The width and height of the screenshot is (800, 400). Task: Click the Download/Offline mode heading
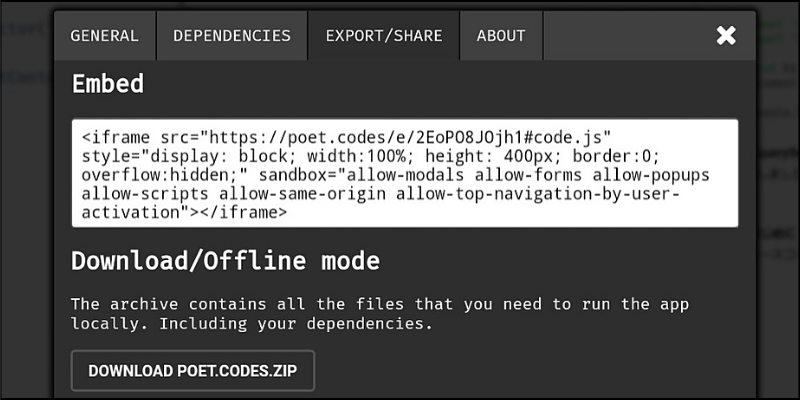tap(226, 261)
